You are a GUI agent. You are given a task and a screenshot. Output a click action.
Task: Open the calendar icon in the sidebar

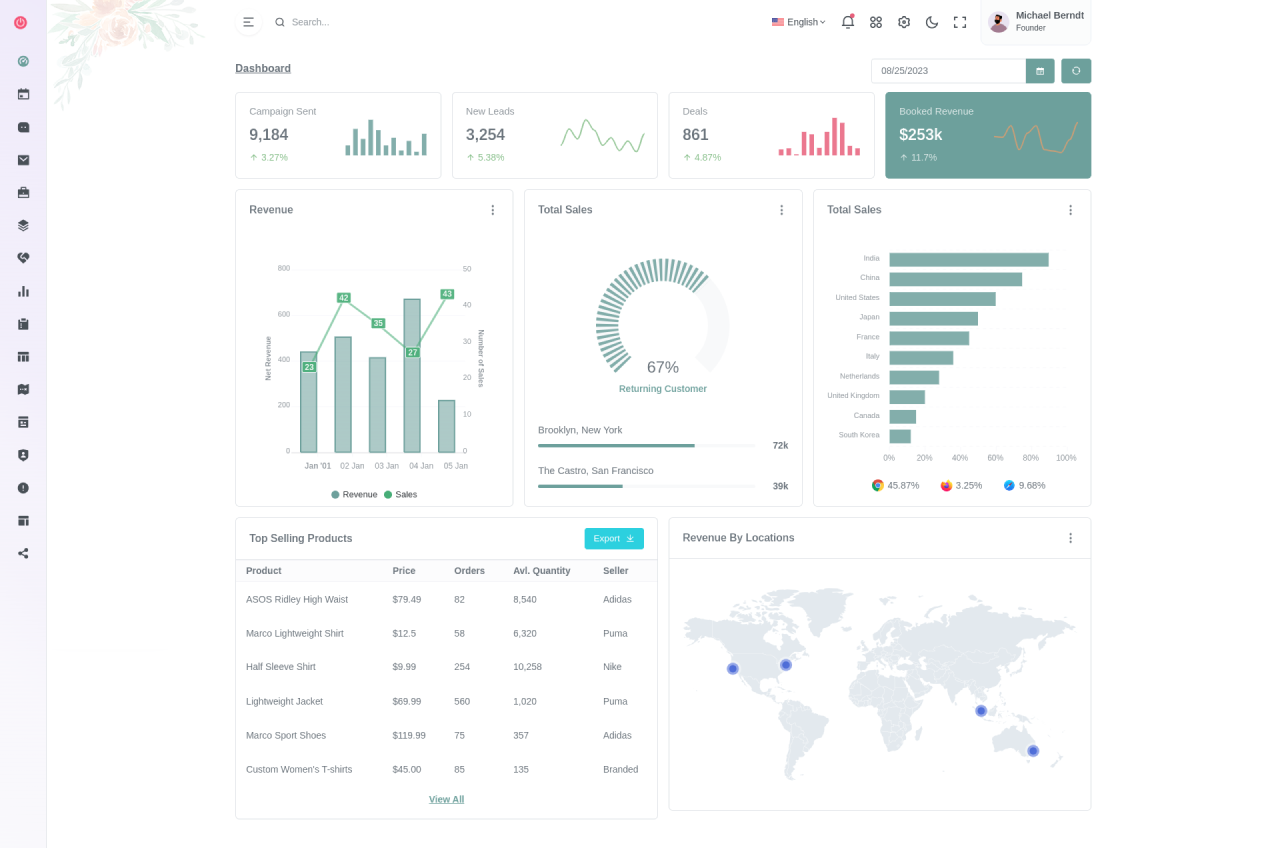pos(23,94)
